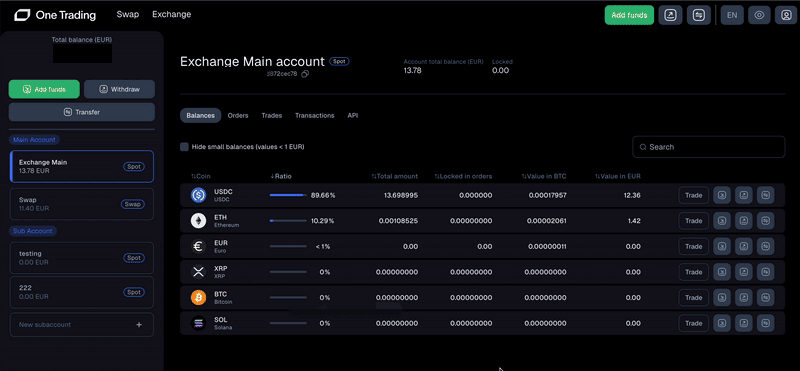Screen dimensions: 800x371
Task: Toggle balance visibility eye icon
Action: [759, 15]
